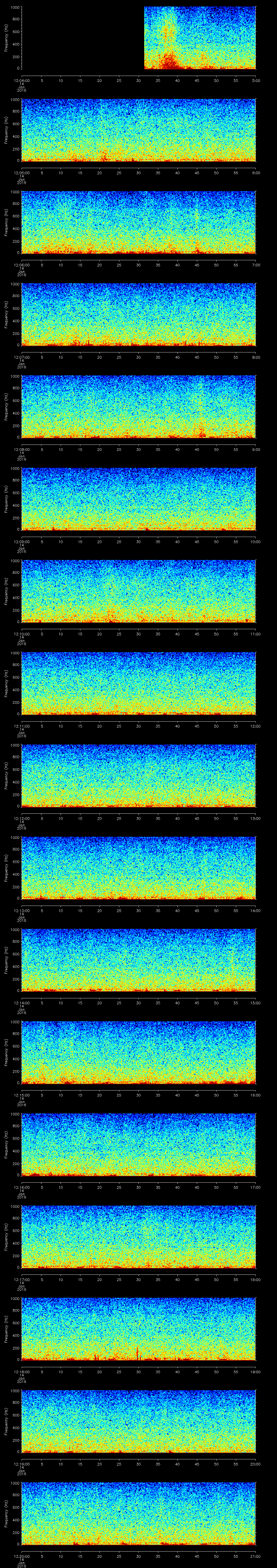Select the spectrogram plot beginning at 12:15:00
Screen dimensions: 277x1568
(x=138, y=1052)
